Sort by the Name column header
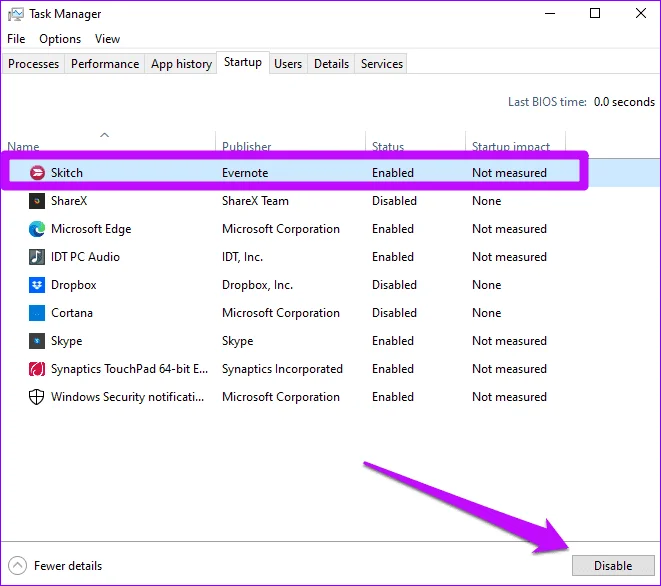 pyautogui.click(x=23, y=147)
